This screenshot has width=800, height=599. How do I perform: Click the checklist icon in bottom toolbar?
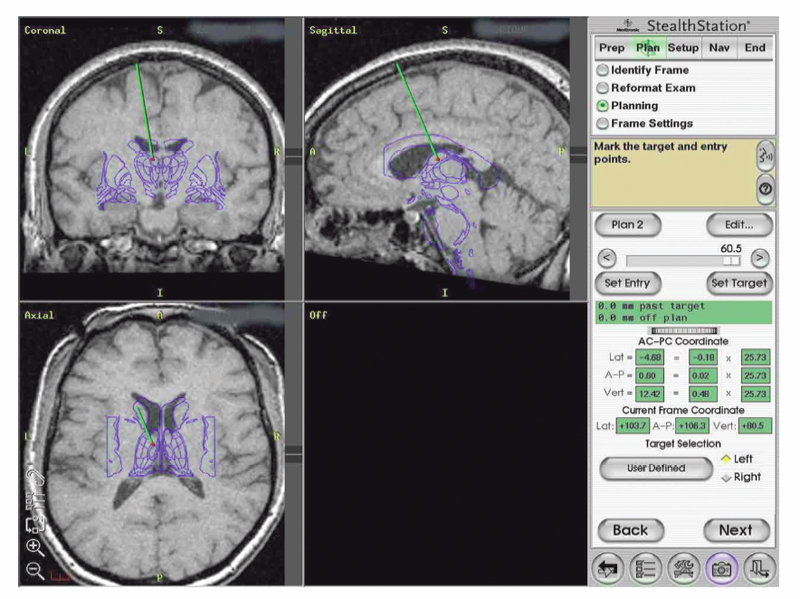coord(647,568)
